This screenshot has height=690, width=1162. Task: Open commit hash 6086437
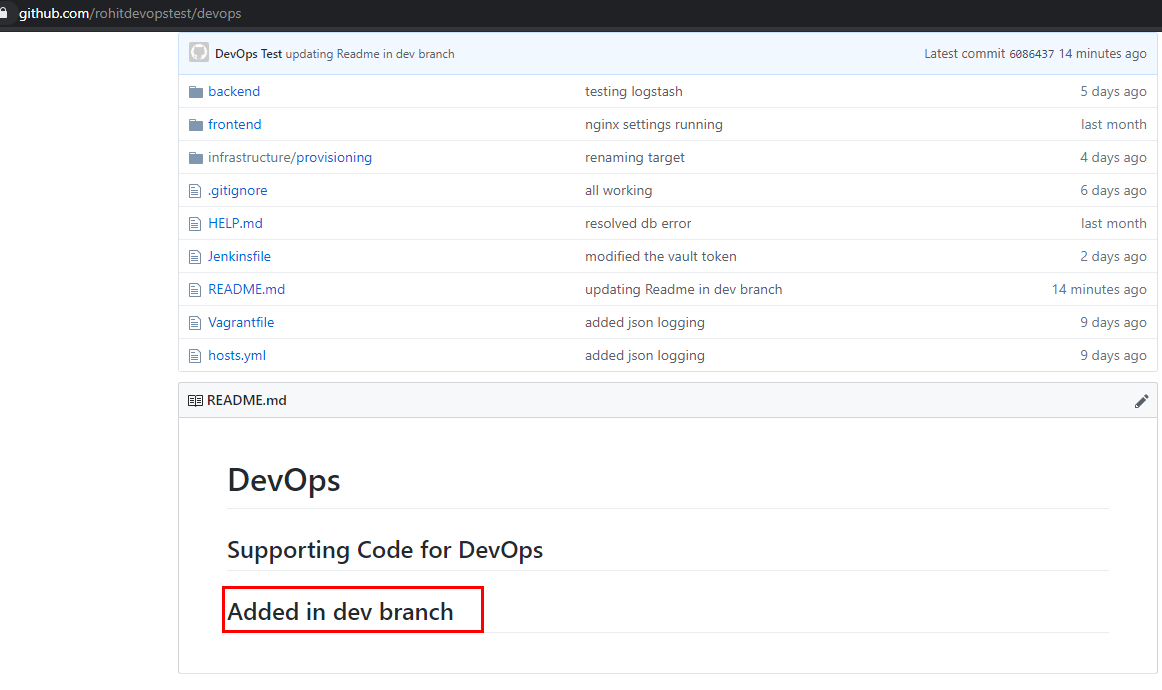pyautogui.click(x=1032, y=54)
